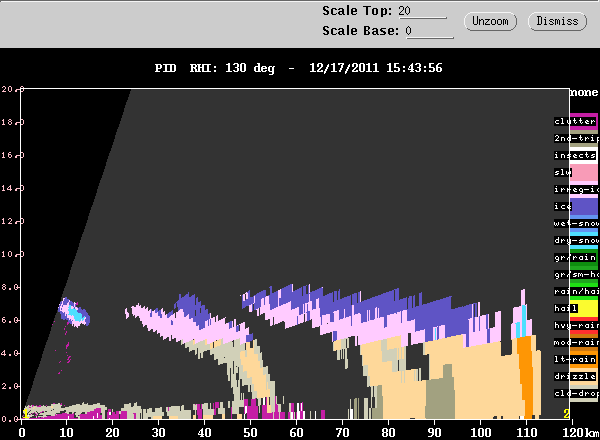Click the 'rain/hail' legend label
The image size is (600, 440).
(x=577, y=292)
